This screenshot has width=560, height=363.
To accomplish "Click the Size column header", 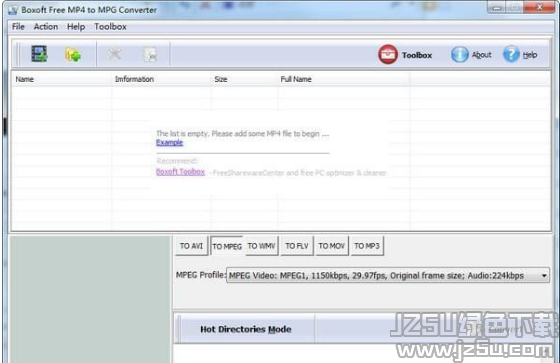I will [x=221, y=79].
